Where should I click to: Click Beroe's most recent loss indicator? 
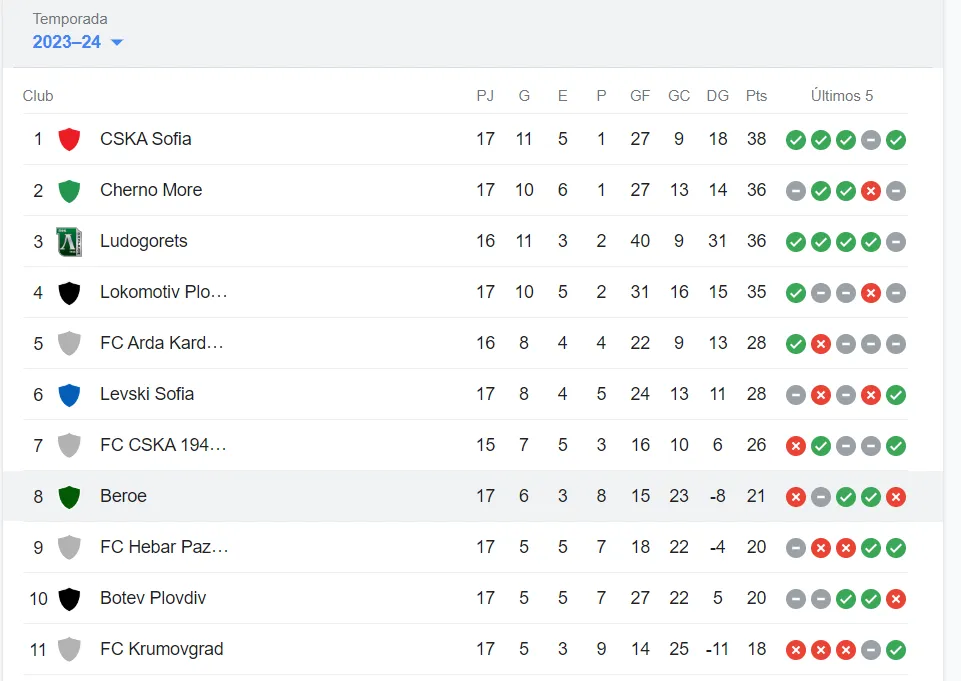click(x=896, y=497)
